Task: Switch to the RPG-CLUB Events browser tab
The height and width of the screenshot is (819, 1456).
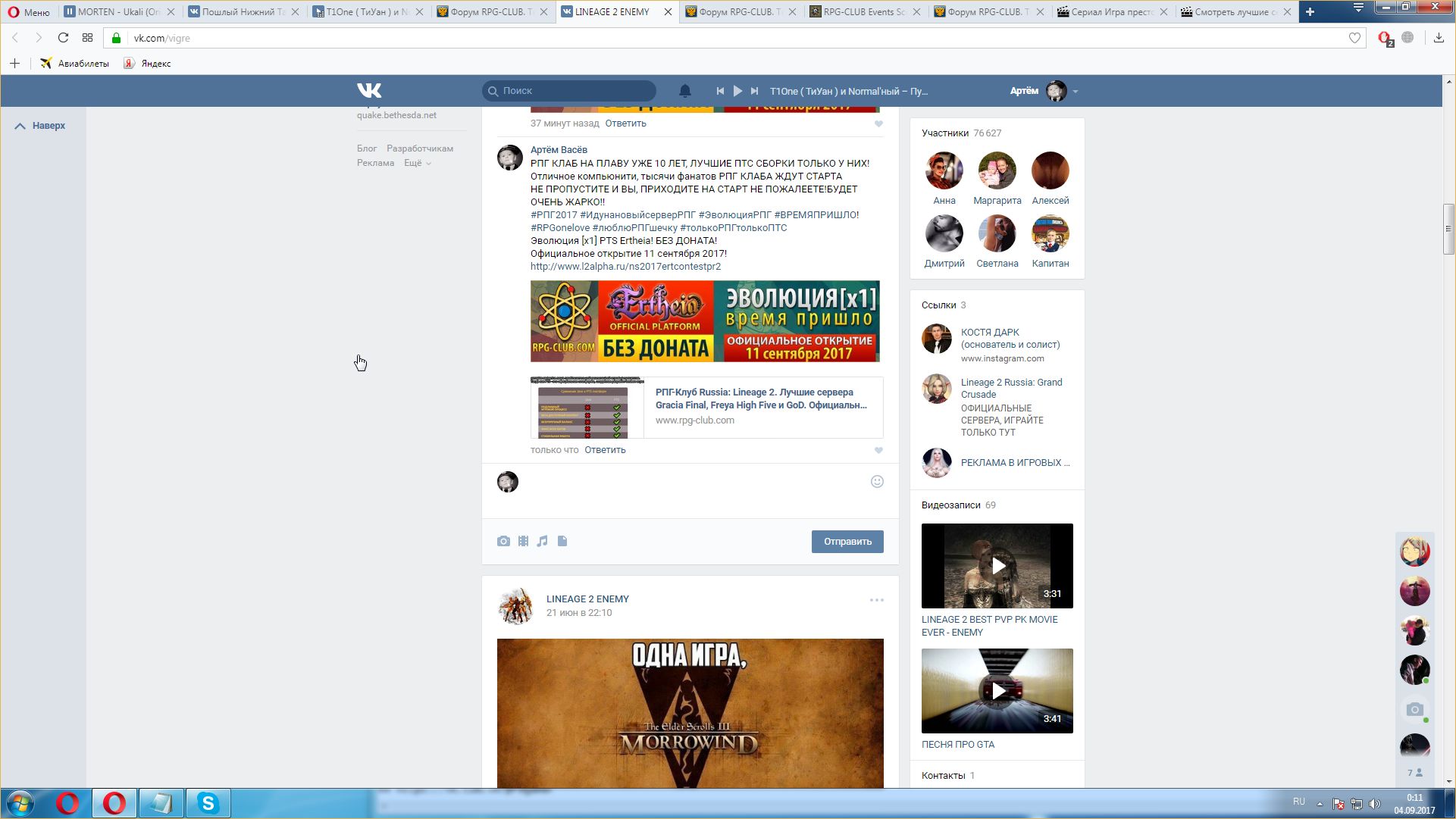Action: tap(864, 11)
